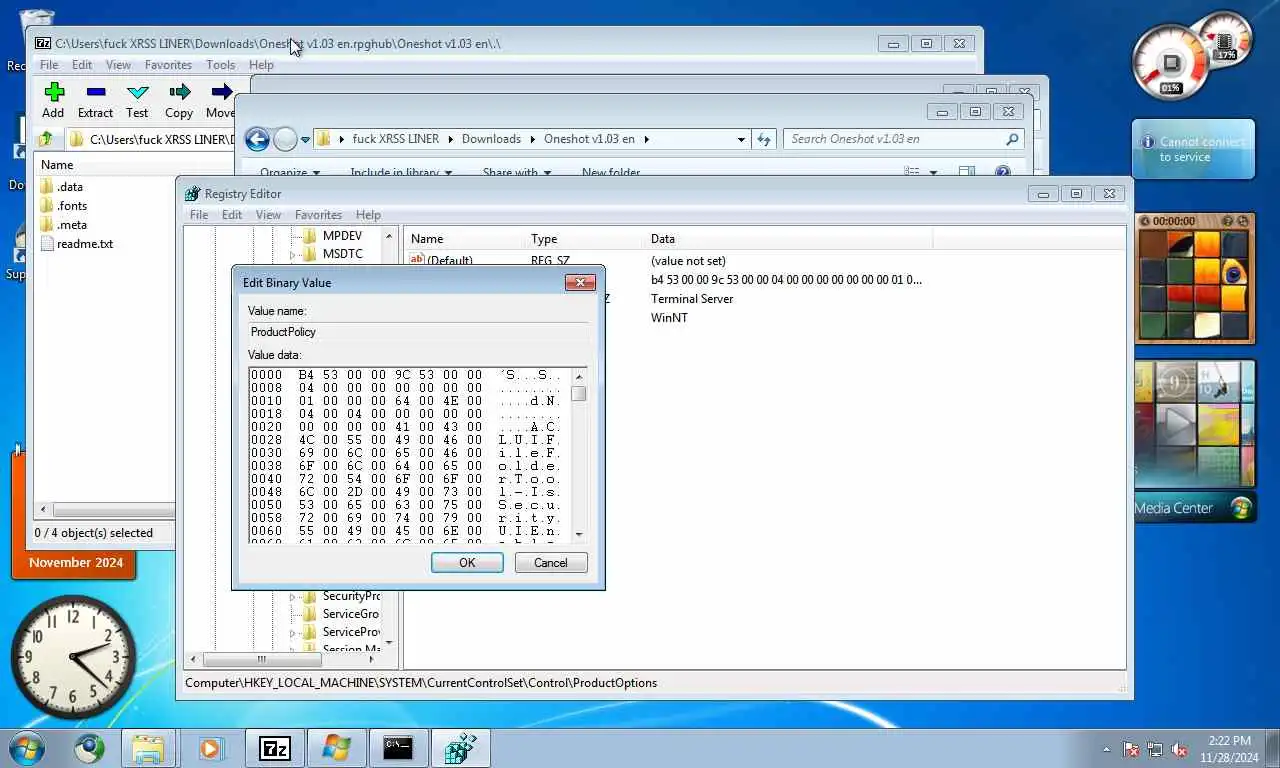The height and width of the screenshot is (768, 1280).
Task: Switch to 7-Zip via taskbar icon
Action: tap(275, 747)
